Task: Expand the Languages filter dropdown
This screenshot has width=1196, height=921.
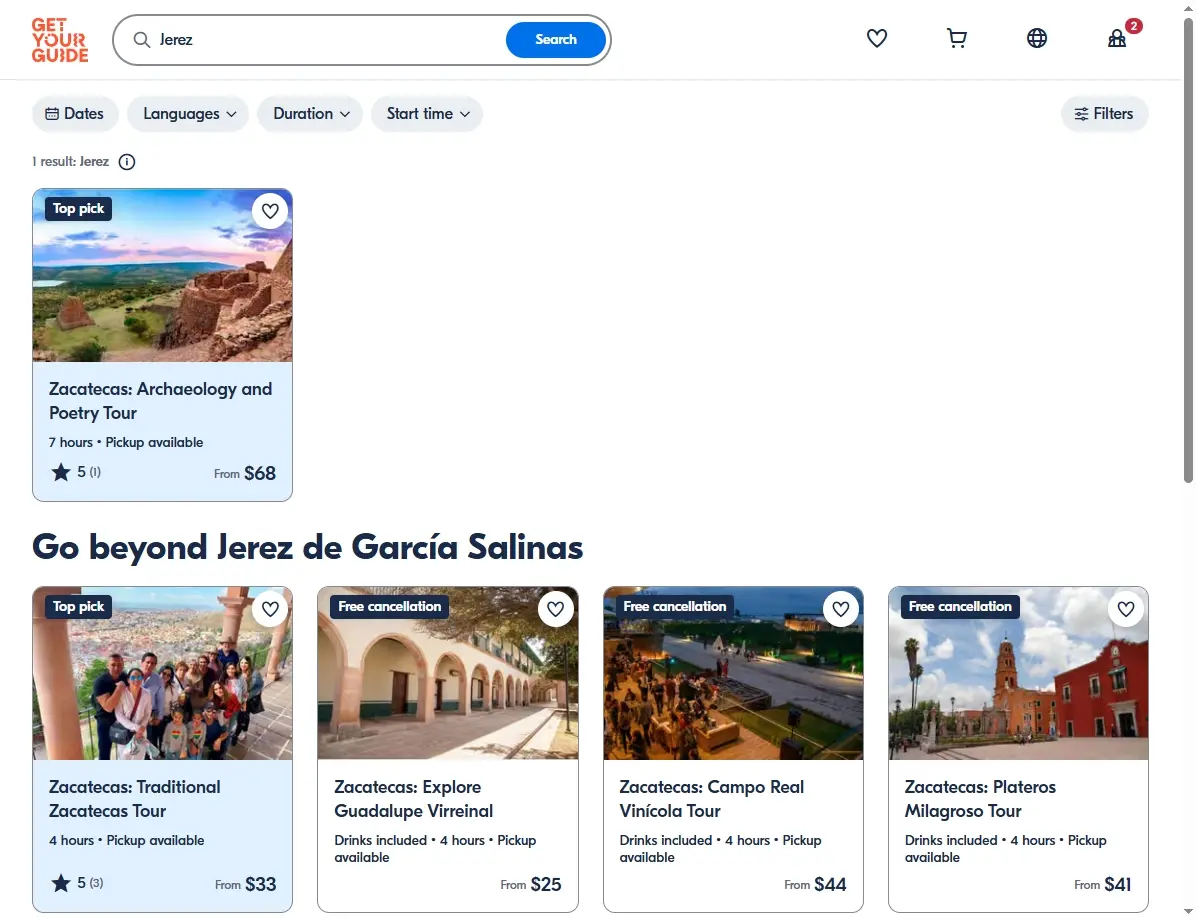Action: [x=188, y=114]
